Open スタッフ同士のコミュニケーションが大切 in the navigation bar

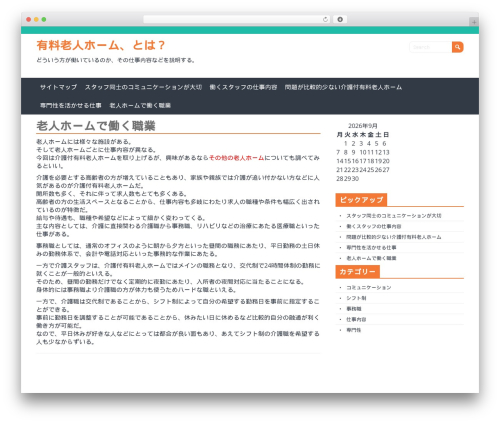(143, 87)
